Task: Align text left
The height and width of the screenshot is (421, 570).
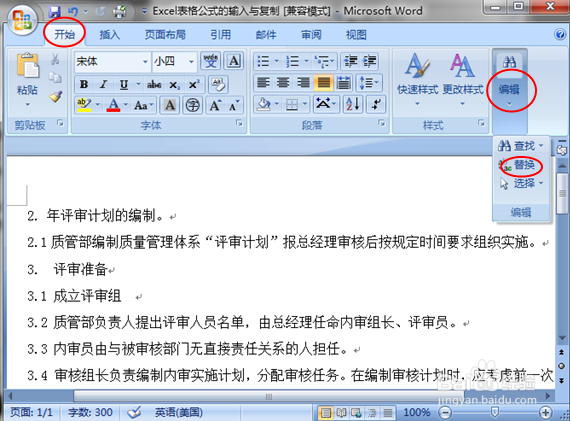Action: coord(263,83)
